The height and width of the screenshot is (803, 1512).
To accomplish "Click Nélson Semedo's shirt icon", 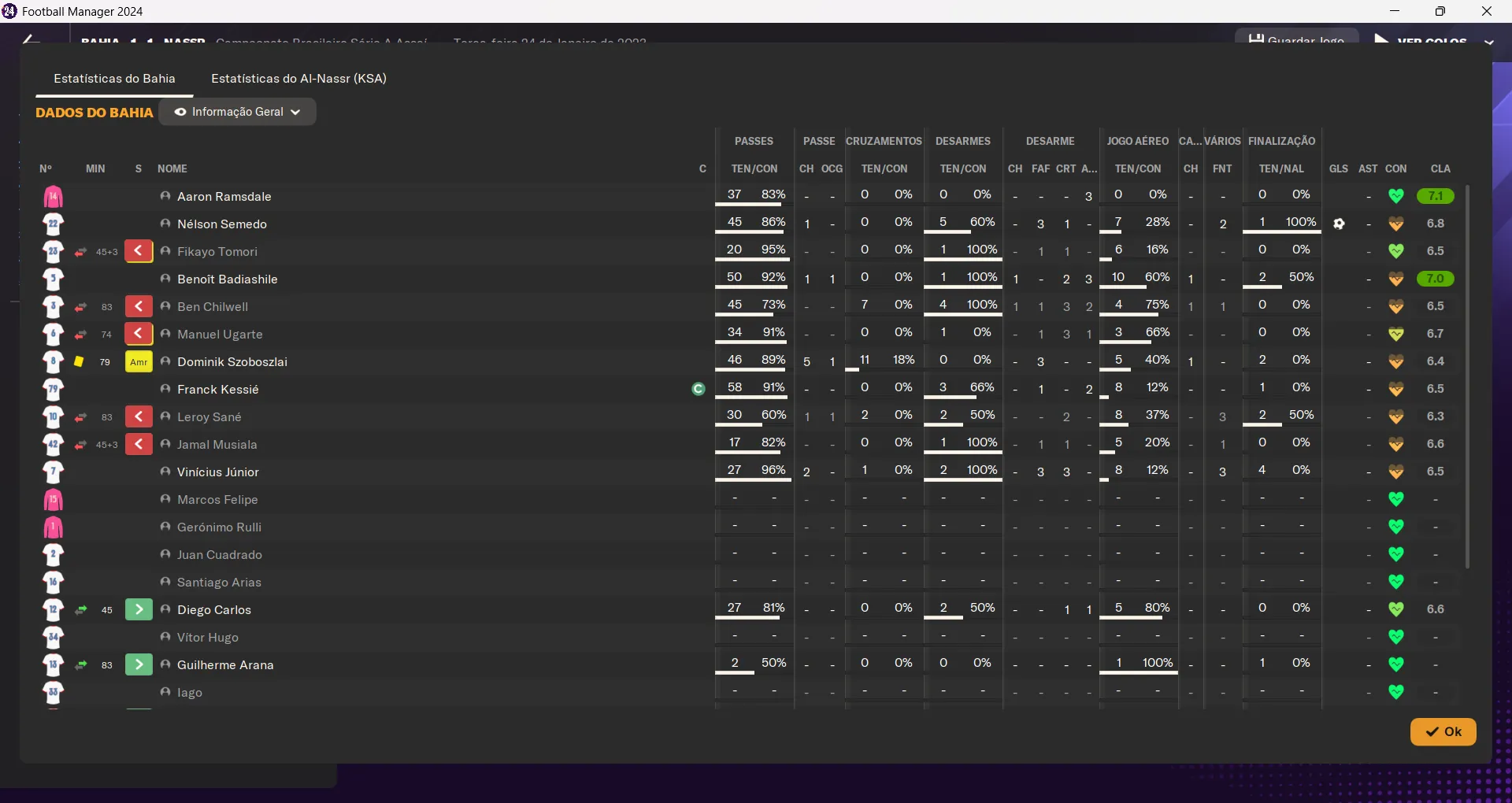I will click(x=54, y=224).
